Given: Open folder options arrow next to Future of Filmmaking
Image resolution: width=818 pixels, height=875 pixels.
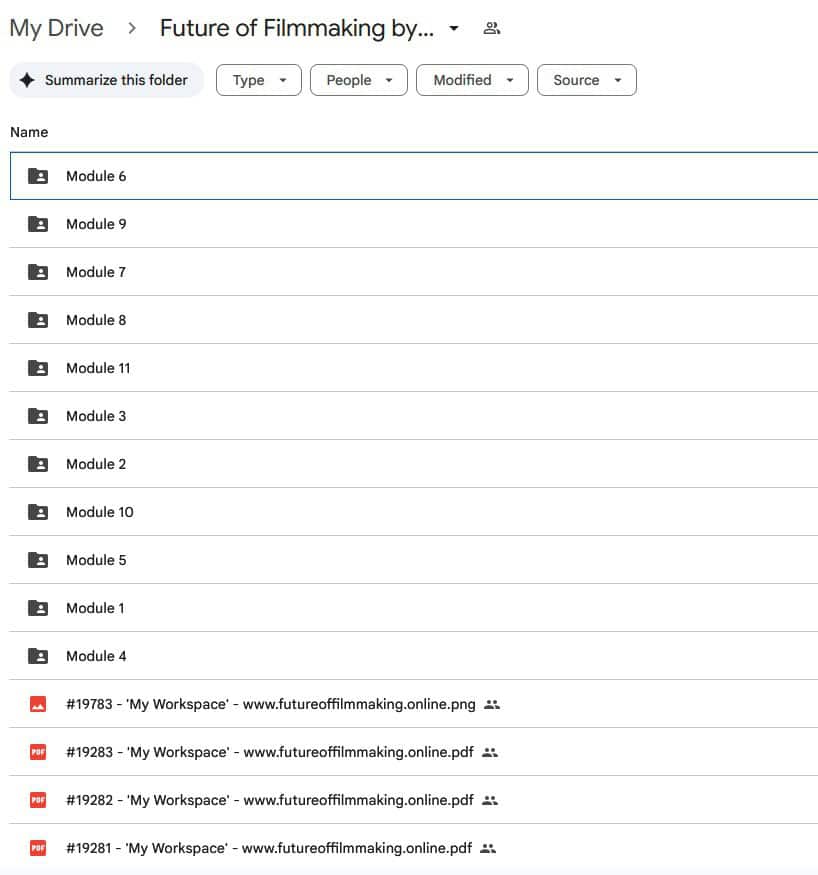Looking at the screenshot, I should [x=454, y=28].
